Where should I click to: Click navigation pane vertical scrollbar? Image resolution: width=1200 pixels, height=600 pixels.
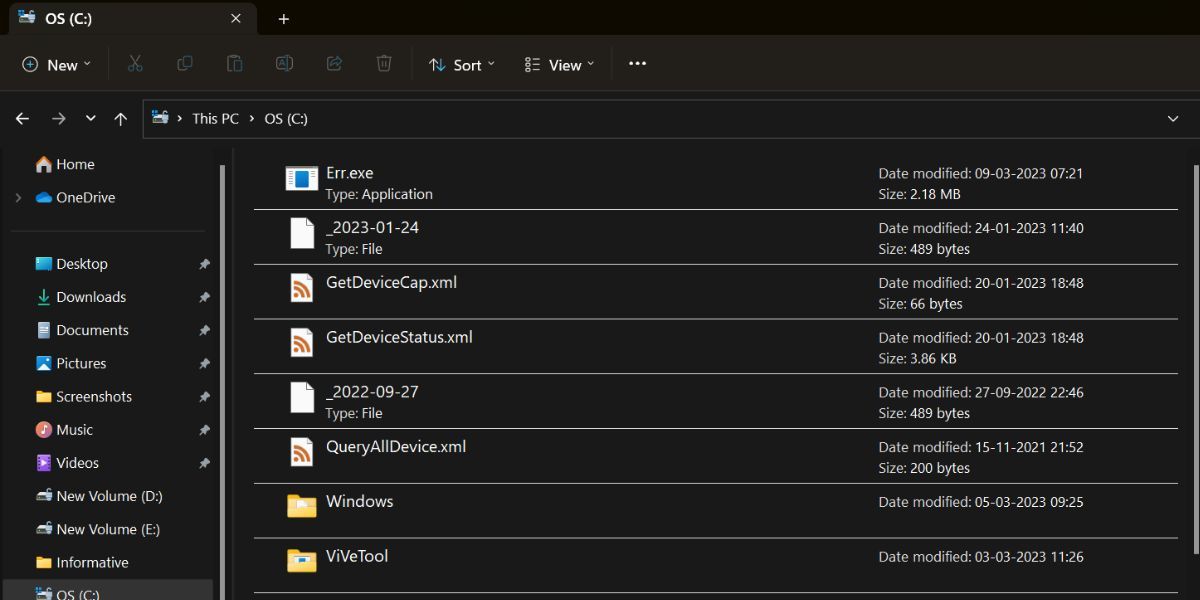(222, 380)
